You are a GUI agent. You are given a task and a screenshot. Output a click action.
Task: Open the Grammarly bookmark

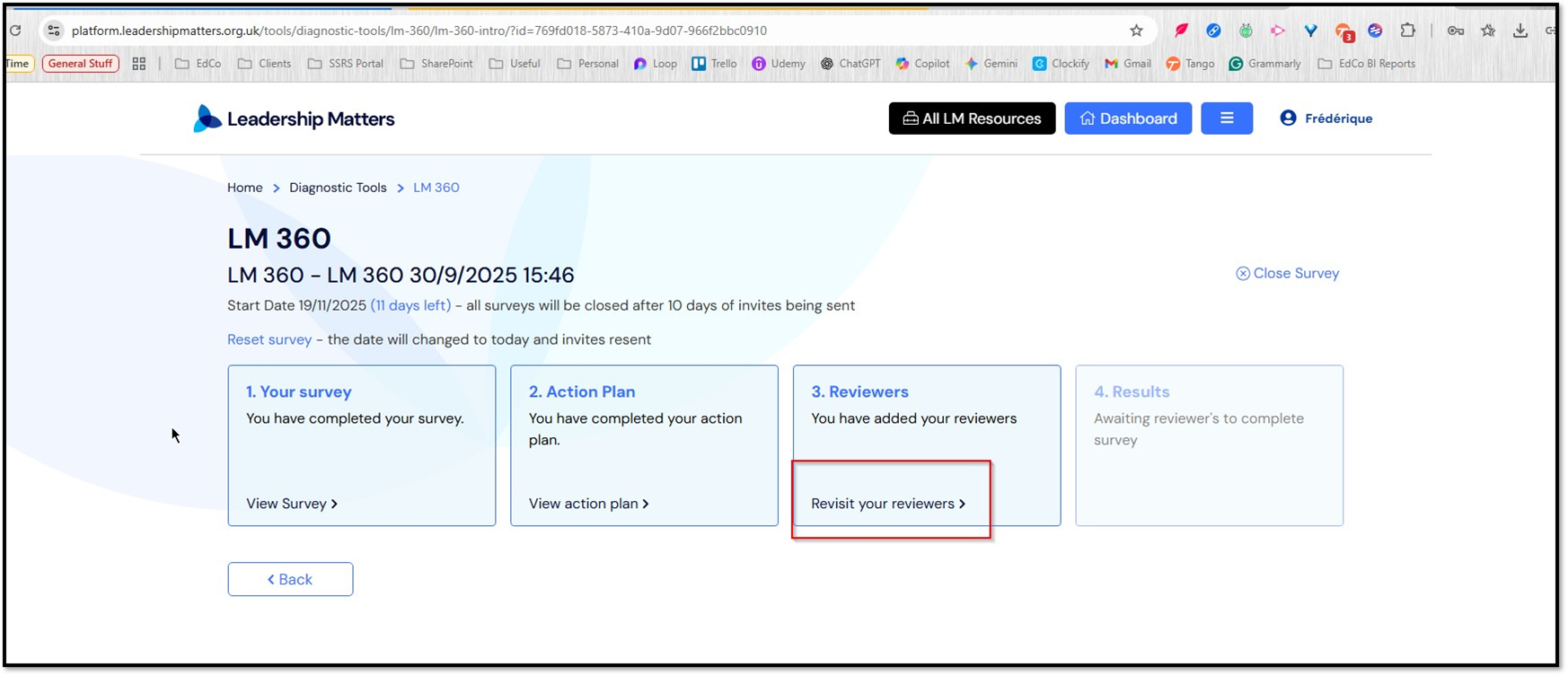click(1264, 64)
